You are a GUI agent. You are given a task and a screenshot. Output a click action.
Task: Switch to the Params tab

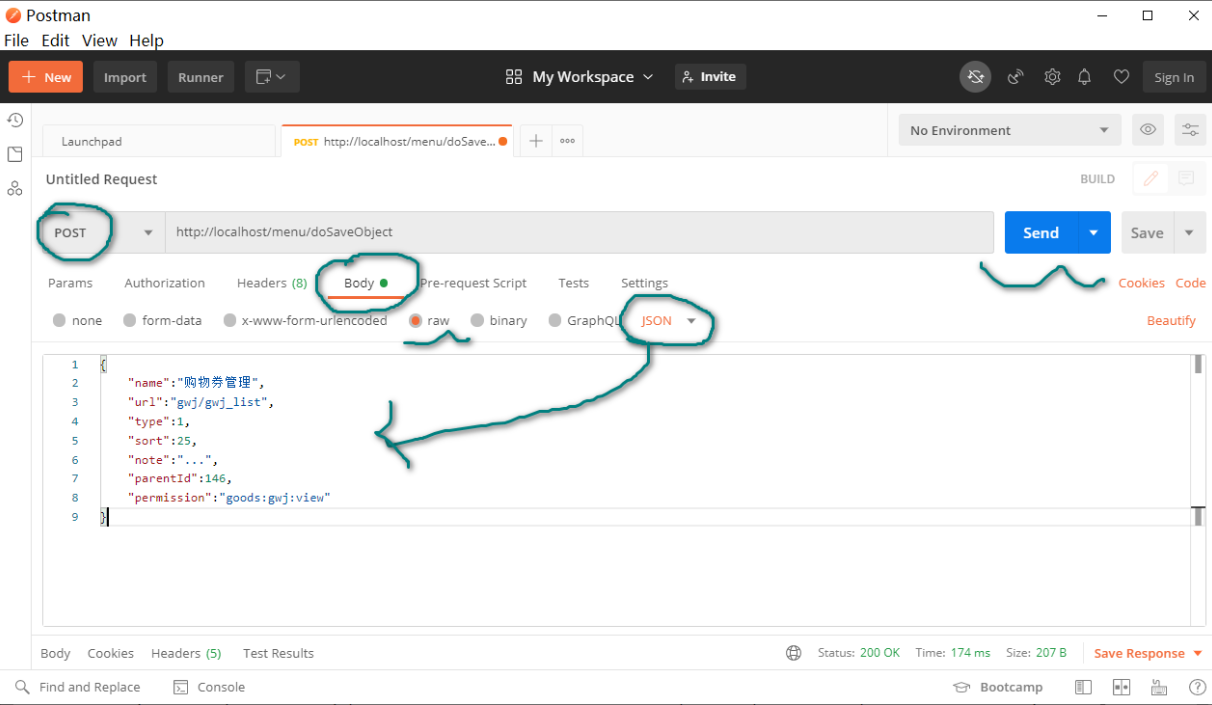(x=70, y=283)
